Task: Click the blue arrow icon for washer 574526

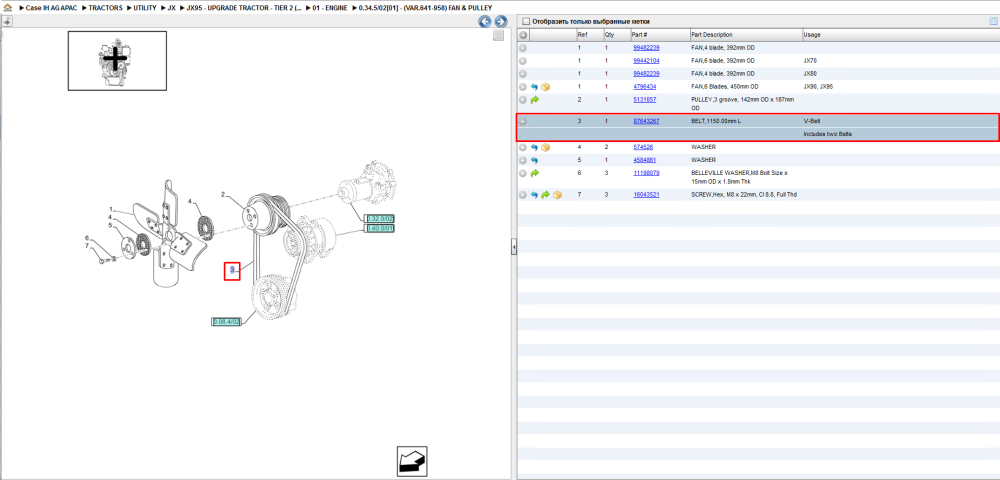Action: [x=534, y=147]
